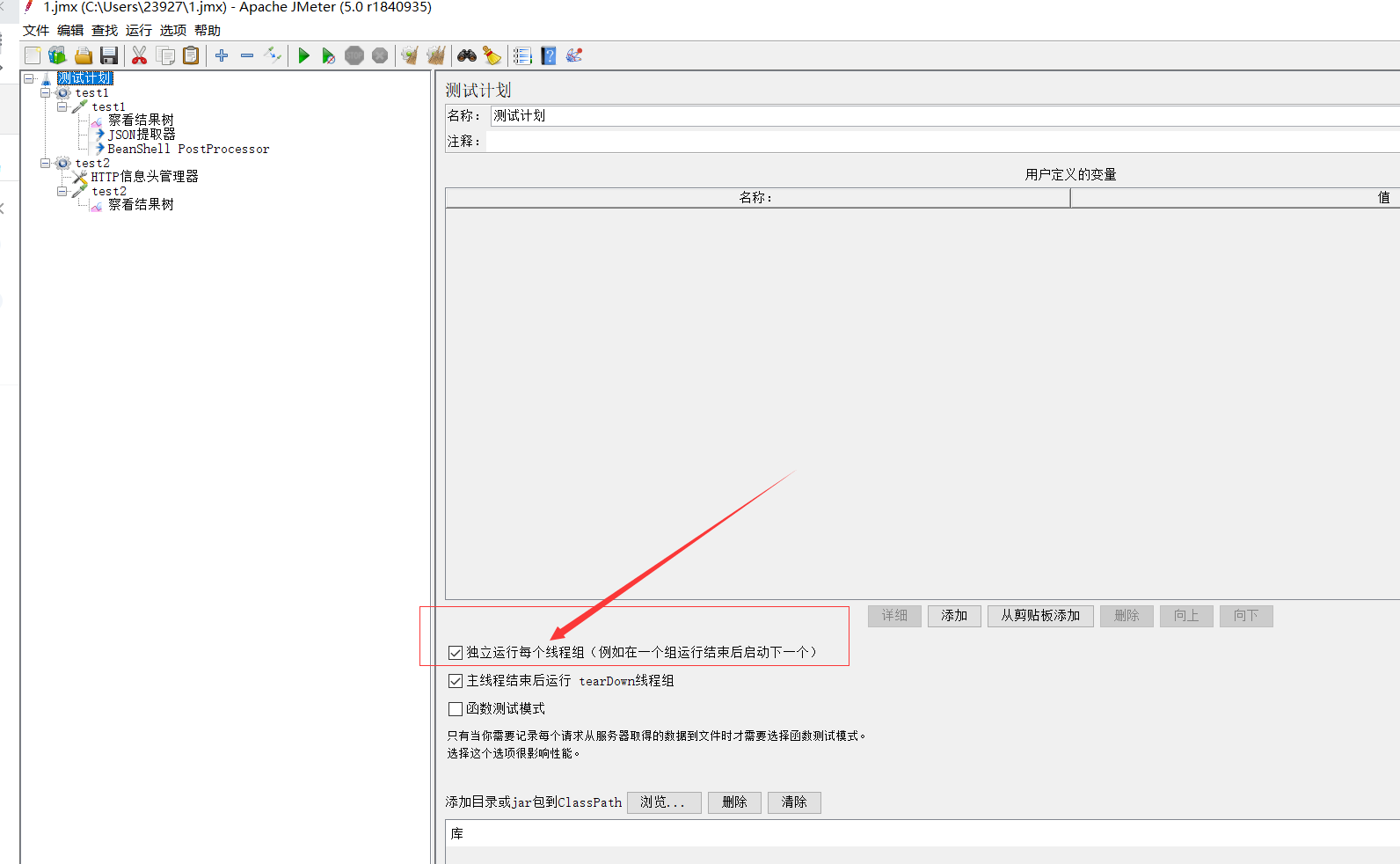Select the JSON提取器 tree item
This screenshot has width=1400, height=864.
coord(142,135)
